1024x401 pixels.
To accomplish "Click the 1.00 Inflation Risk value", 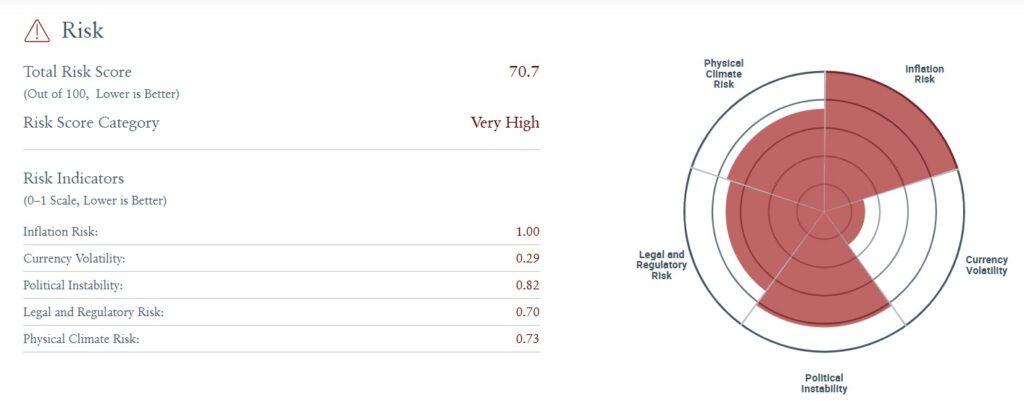I will pos(527,231).
